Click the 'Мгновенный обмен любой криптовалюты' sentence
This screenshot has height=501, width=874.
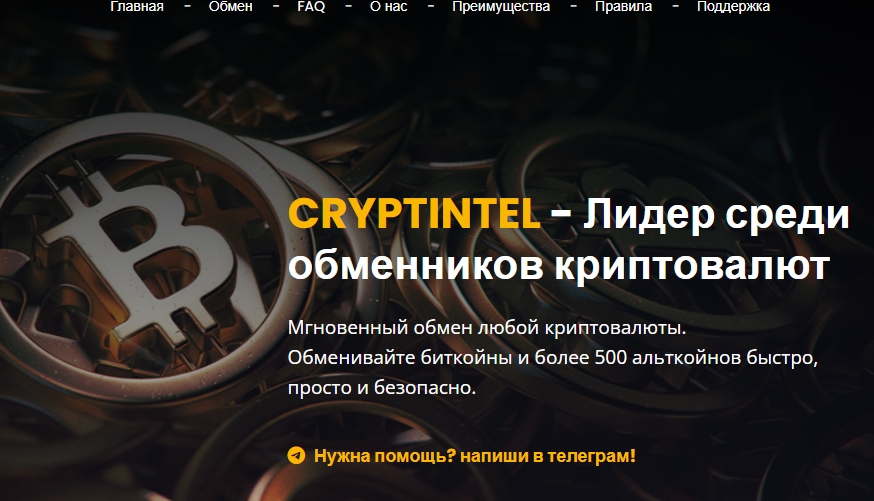coord(487,328)
